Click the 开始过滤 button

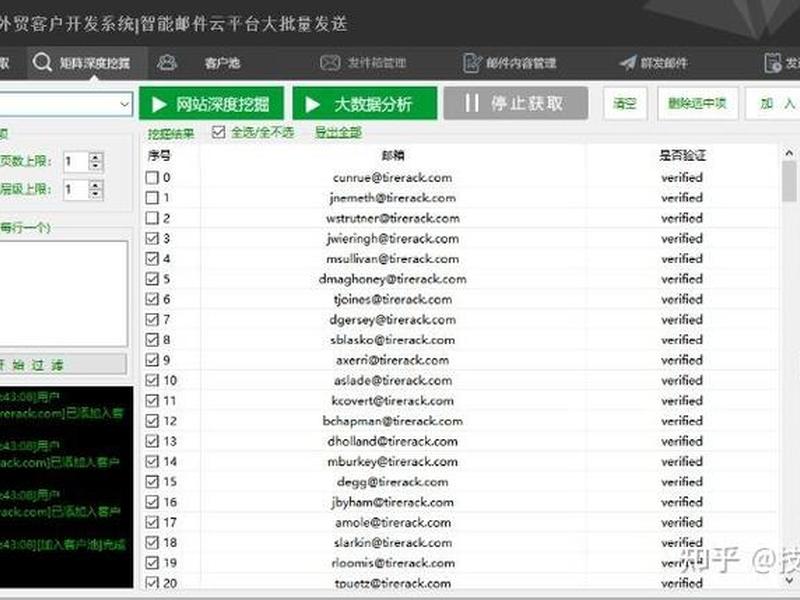tap(63, 364)
